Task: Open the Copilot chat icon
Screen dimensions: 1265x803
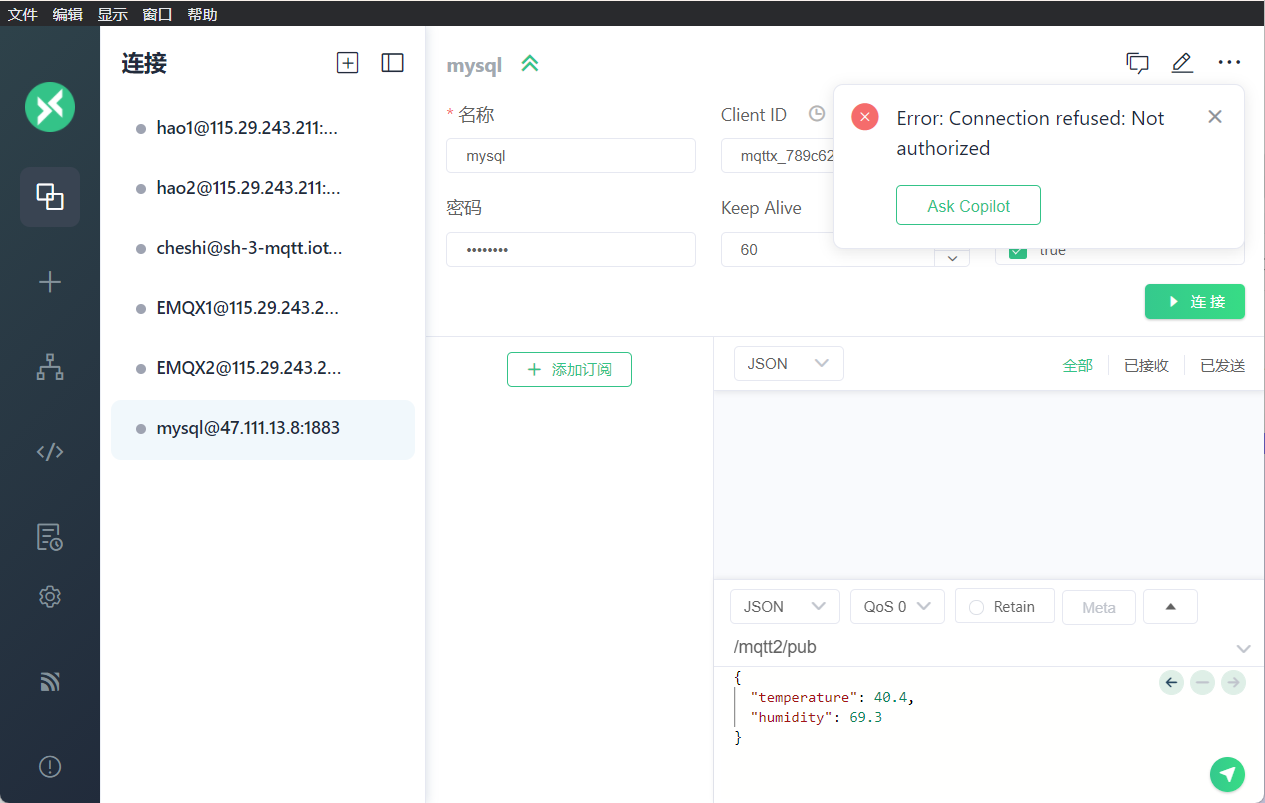Action: (x=1137, y=63)
